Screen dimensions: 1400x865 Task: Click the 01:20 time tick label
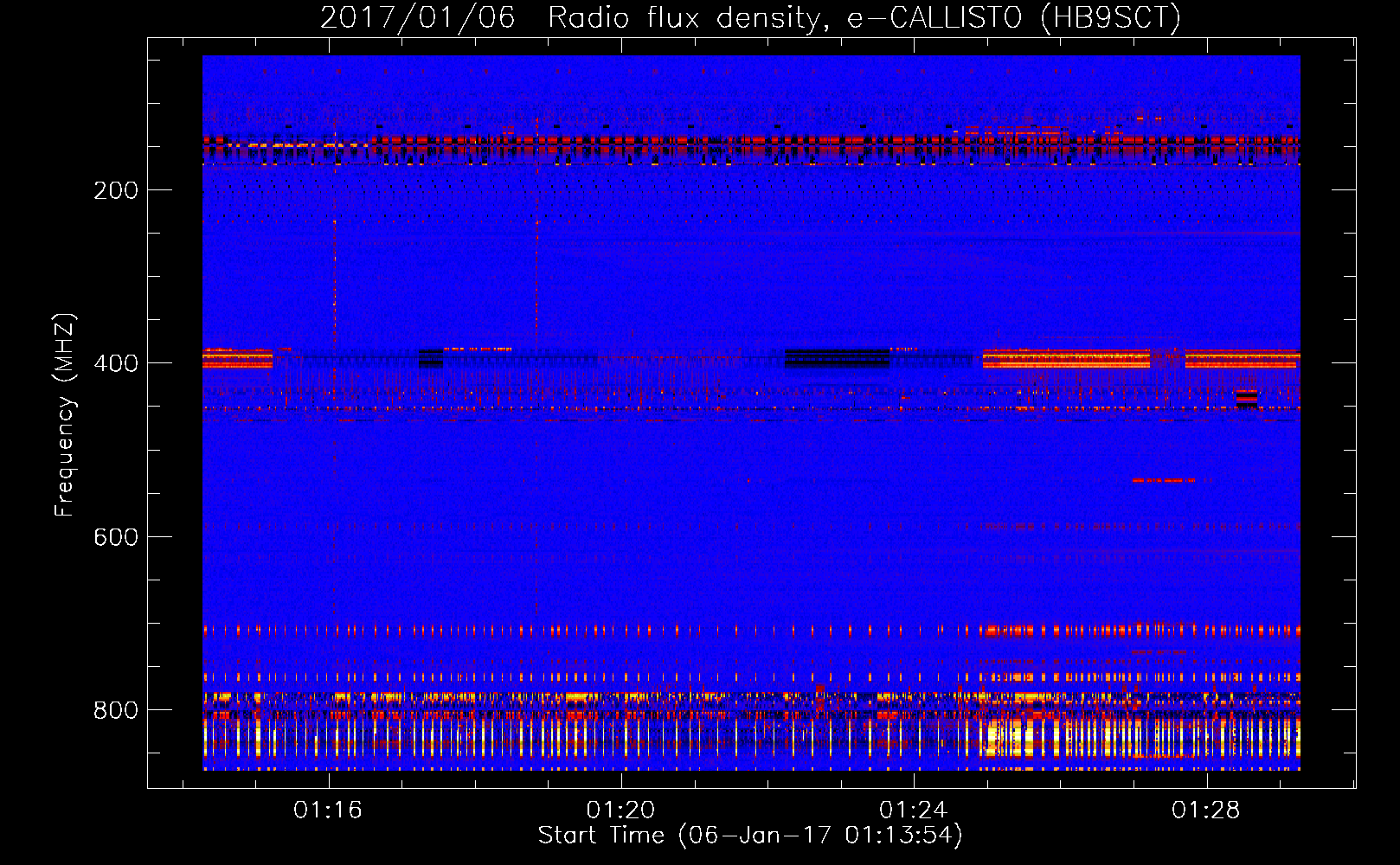click(620, 811)
